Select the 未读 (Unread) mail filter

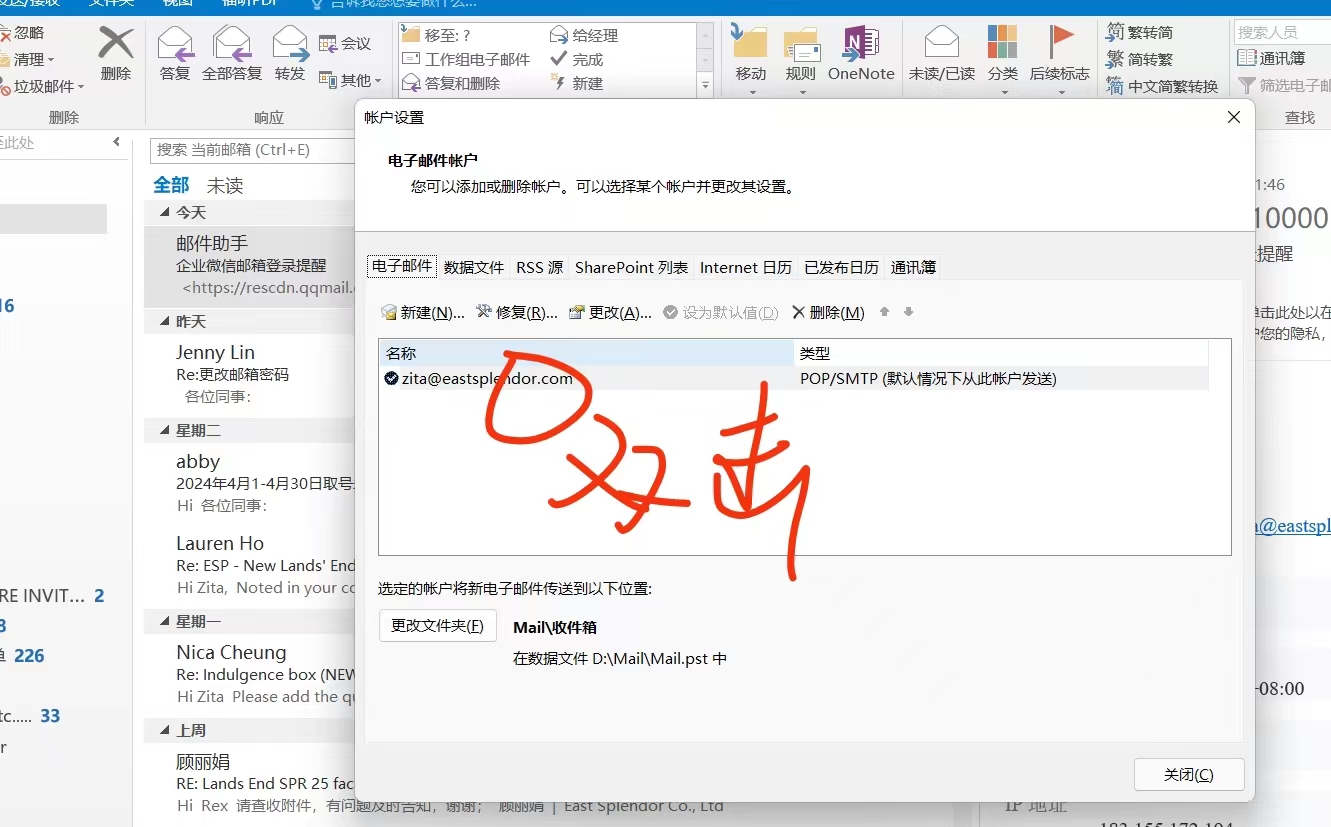225,185
